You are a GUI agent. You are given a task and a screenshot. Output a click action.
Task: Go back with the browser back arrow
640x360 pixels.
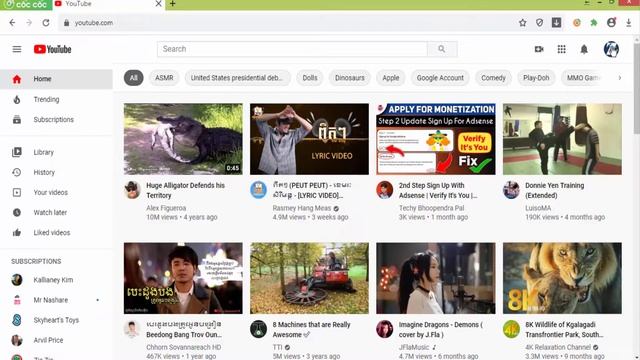12,23
